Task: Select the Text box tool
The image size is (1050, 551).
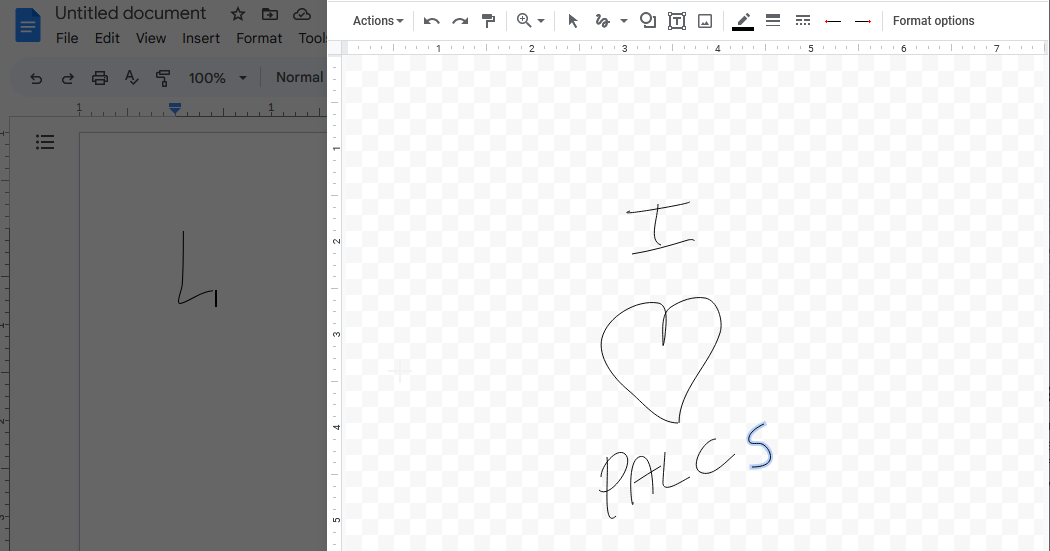Action: tap(677, 21)
